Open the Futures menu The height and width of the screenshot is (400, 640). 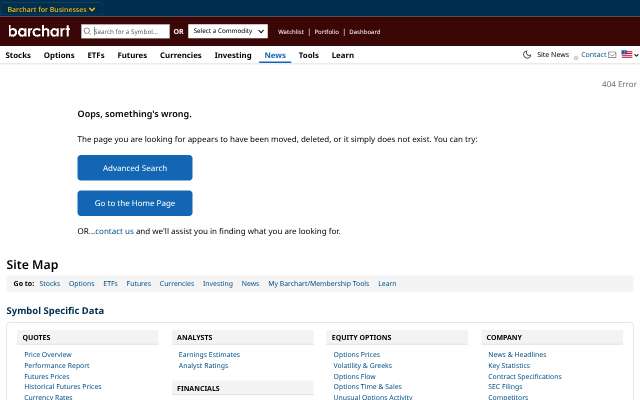[132, 55]
